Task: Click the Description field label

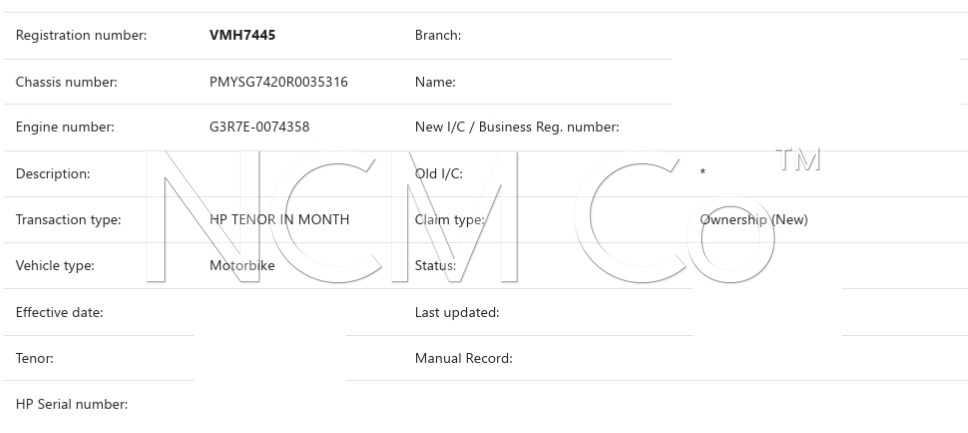Action: click(x=53, y=174)
